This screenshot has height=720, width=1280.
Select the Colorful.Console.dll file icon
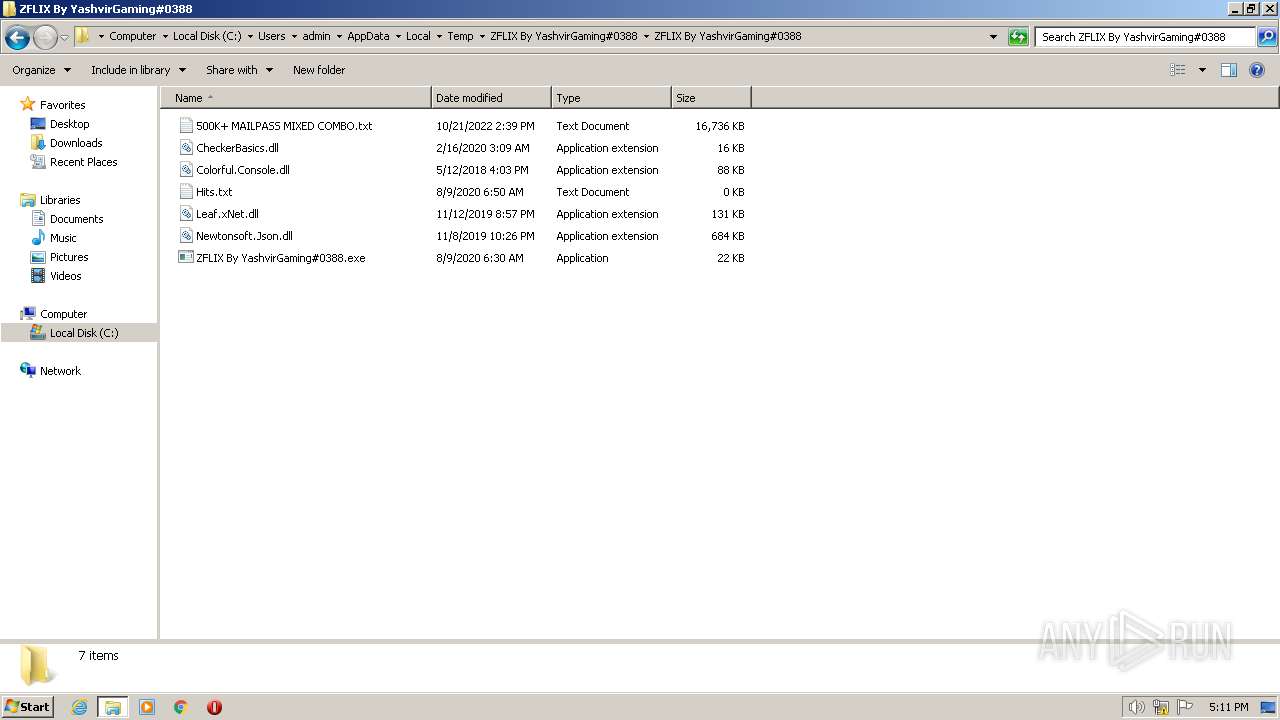(x=185, y=170)
